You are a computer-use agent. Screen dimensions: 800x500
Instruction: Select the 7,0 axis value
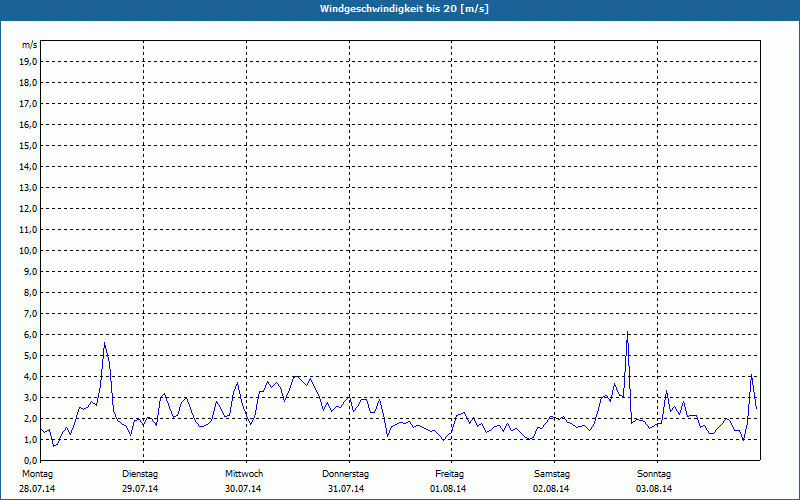(29, 313)
